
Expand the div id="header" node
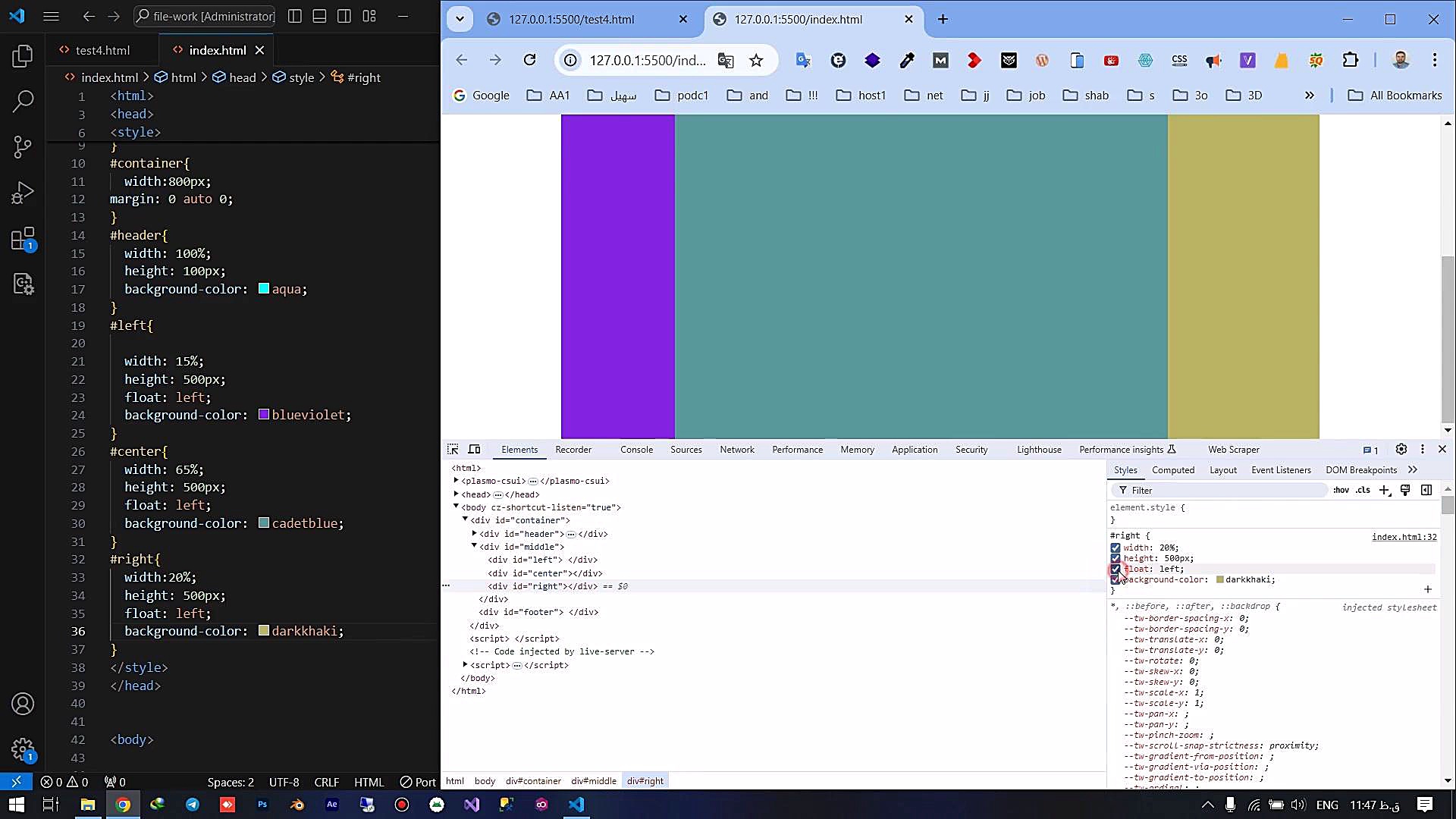point(474,533)
